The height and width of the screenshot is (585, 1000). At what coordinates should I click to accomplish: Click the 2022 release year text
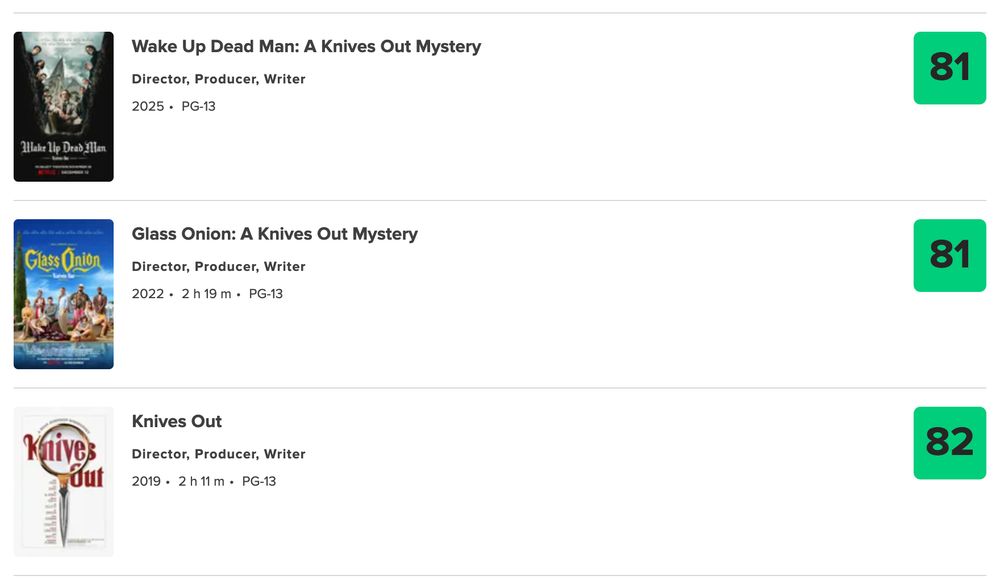[147, 293]
